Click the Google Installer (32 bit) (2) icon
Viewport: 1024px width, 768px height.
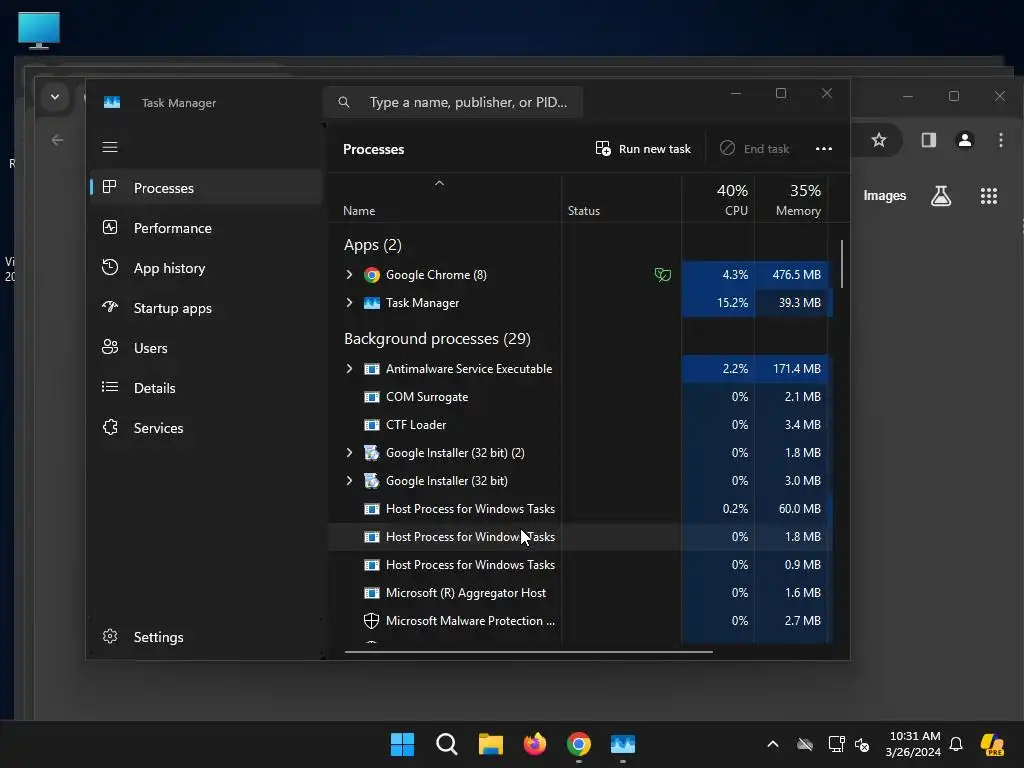372,453
